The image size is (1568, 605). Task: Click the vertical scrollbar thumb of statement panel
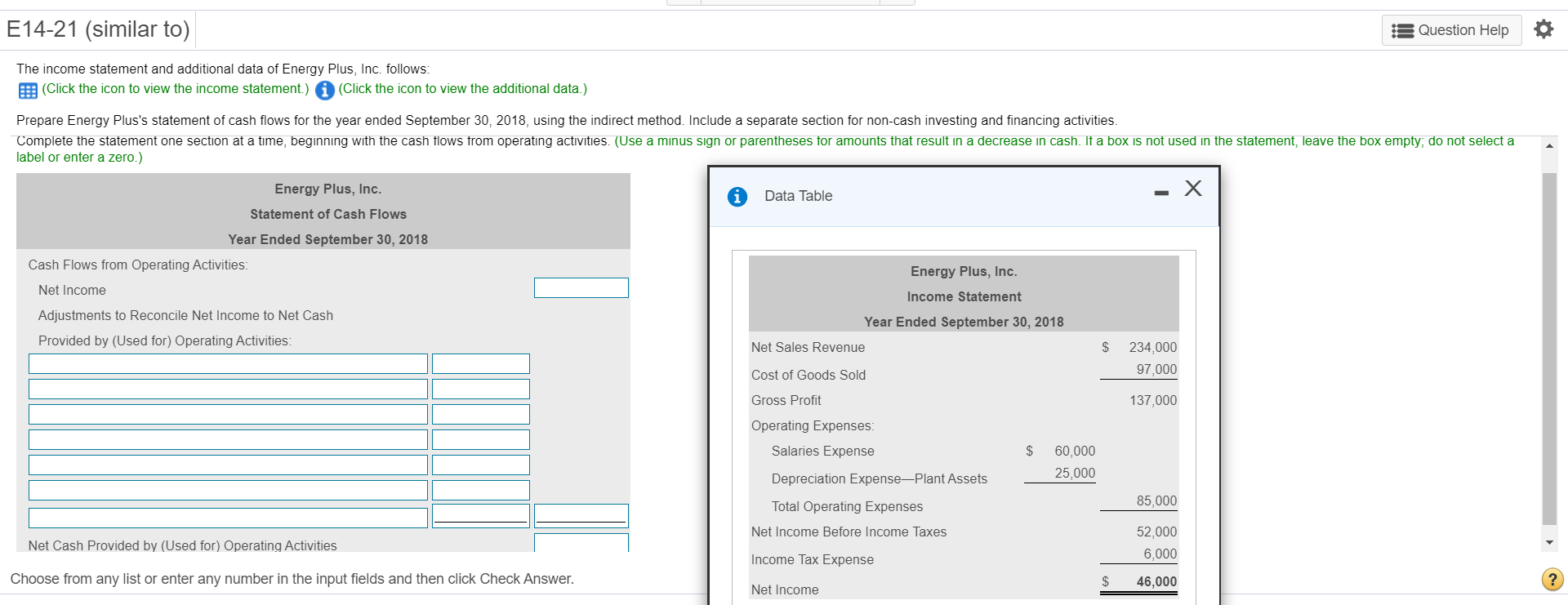[1549, 349]
